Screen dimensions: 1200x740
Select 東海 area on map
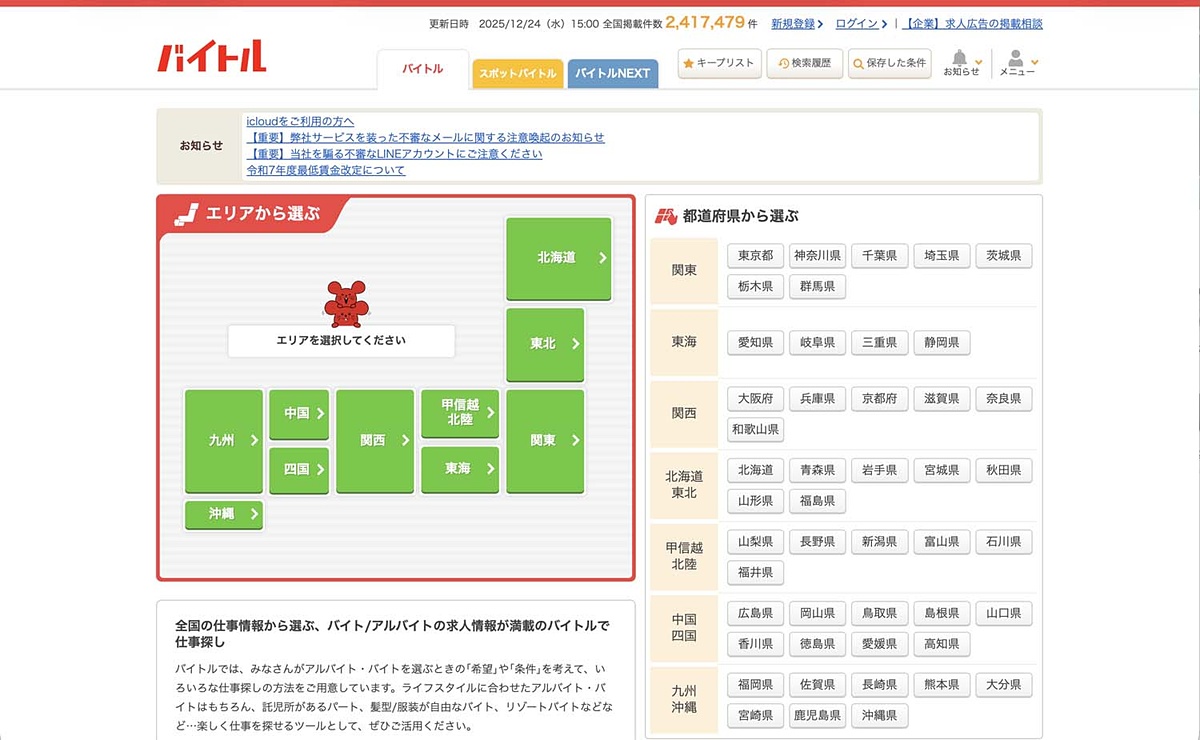click(460, 469)
